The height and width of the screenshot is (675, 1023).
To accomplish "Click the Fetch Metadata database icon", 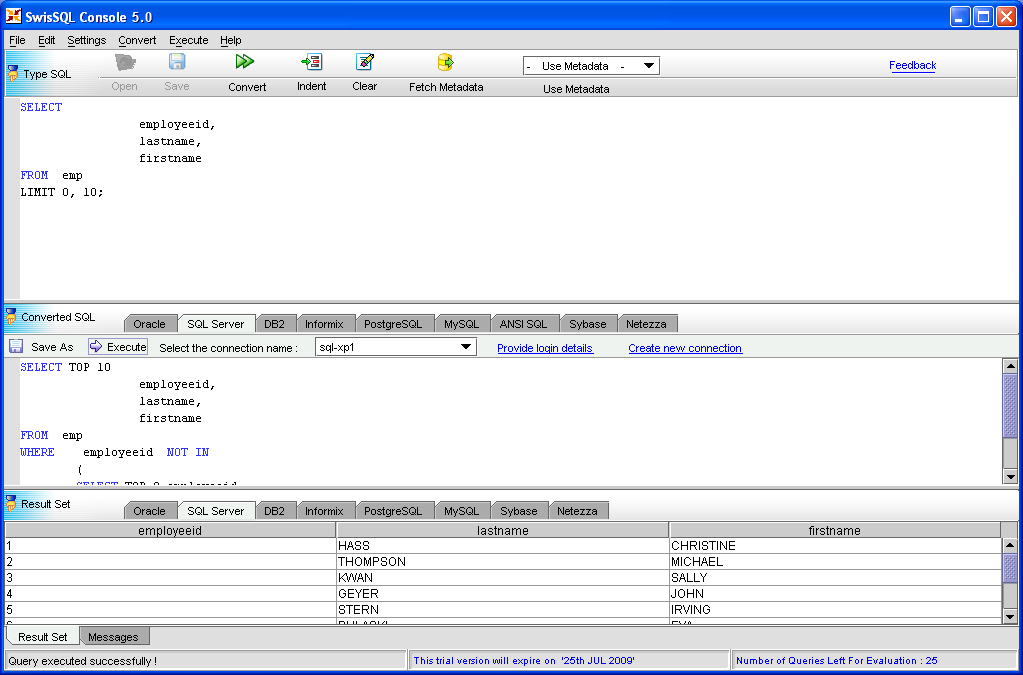I will (445, 62).
